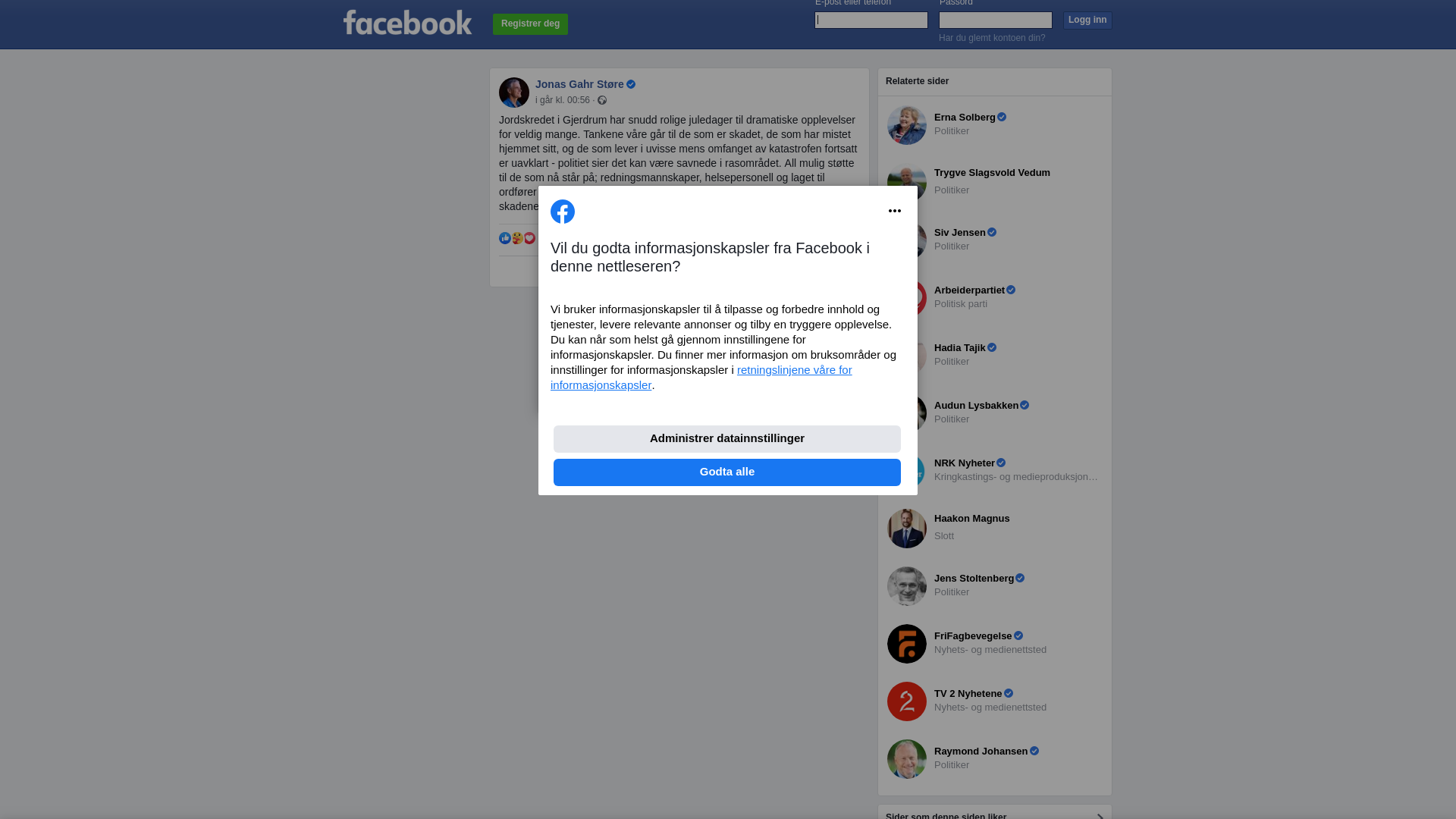Click the like reaction icon on post
The height and width of the screenshot is (819, 1456).
[505, 238]
